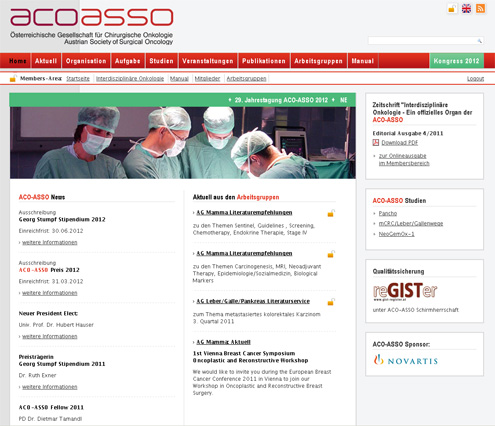Click the 29. Jahrestagung ACO-ASSO 2012 ticker
This screenshot has width=495, height=426.
(x=281, y=100)
